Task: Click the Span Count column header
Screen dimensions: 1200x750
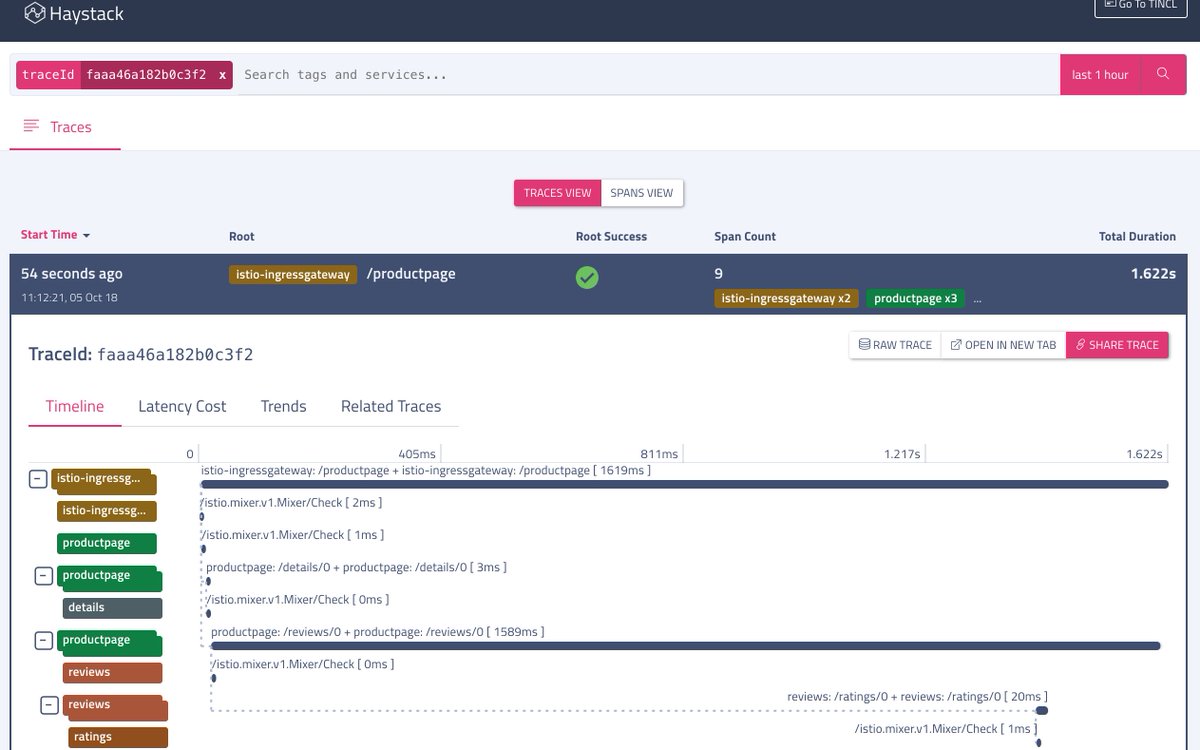Action: tap(745, 237)
